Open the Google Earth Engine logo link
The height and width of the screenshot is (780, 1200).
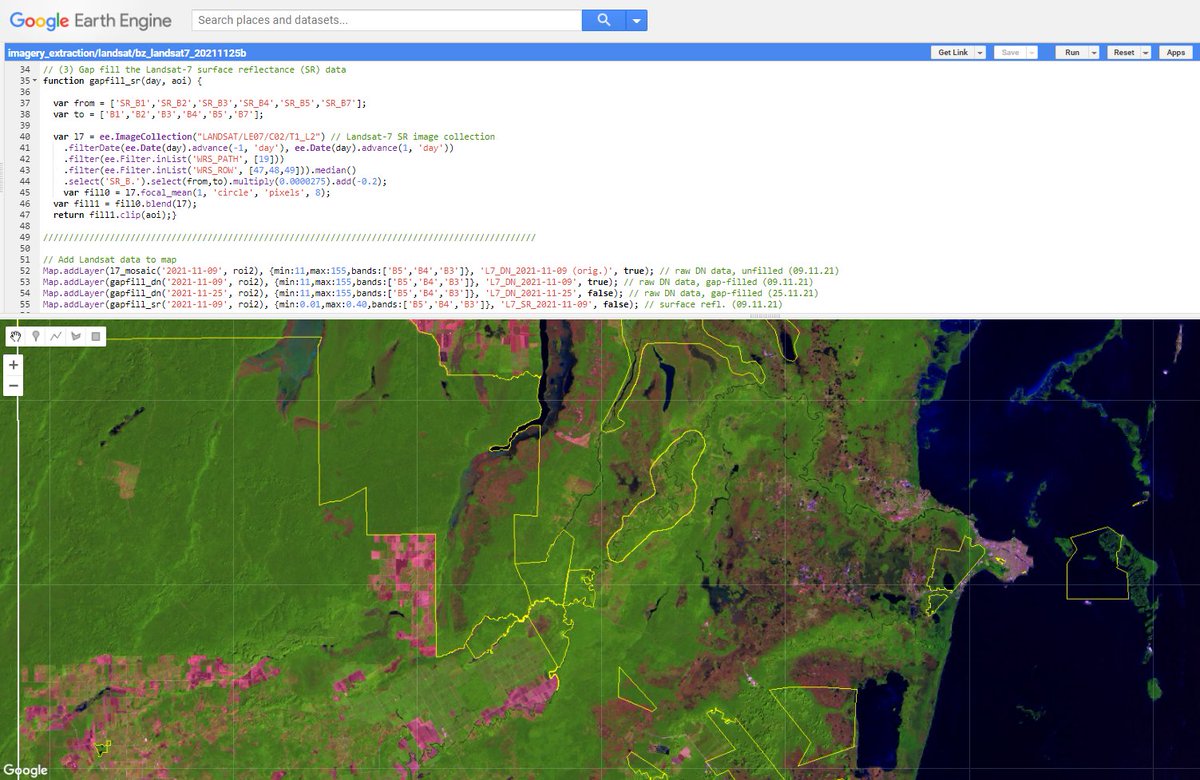coord(91,20)
